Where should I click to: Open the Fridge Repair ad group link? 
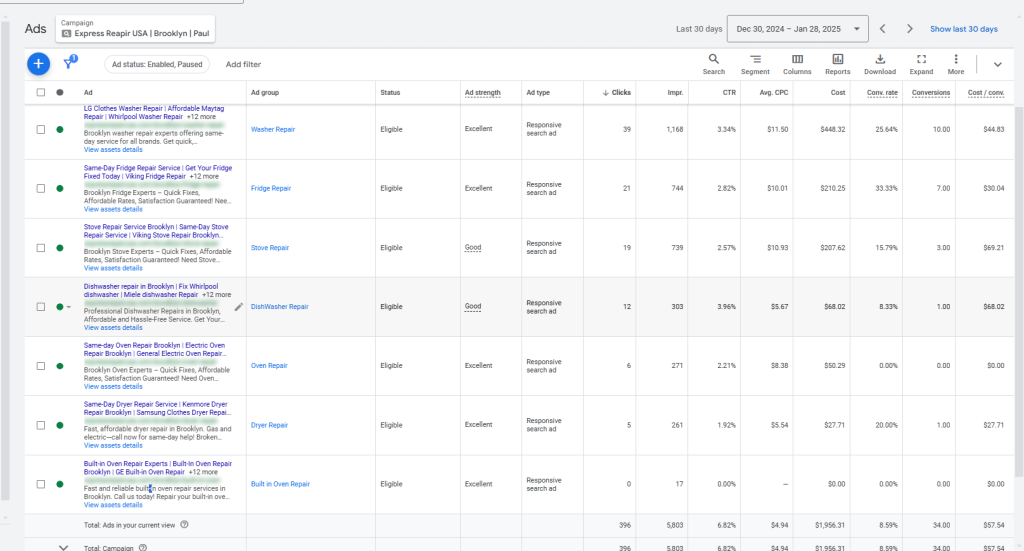pos(271,188)
